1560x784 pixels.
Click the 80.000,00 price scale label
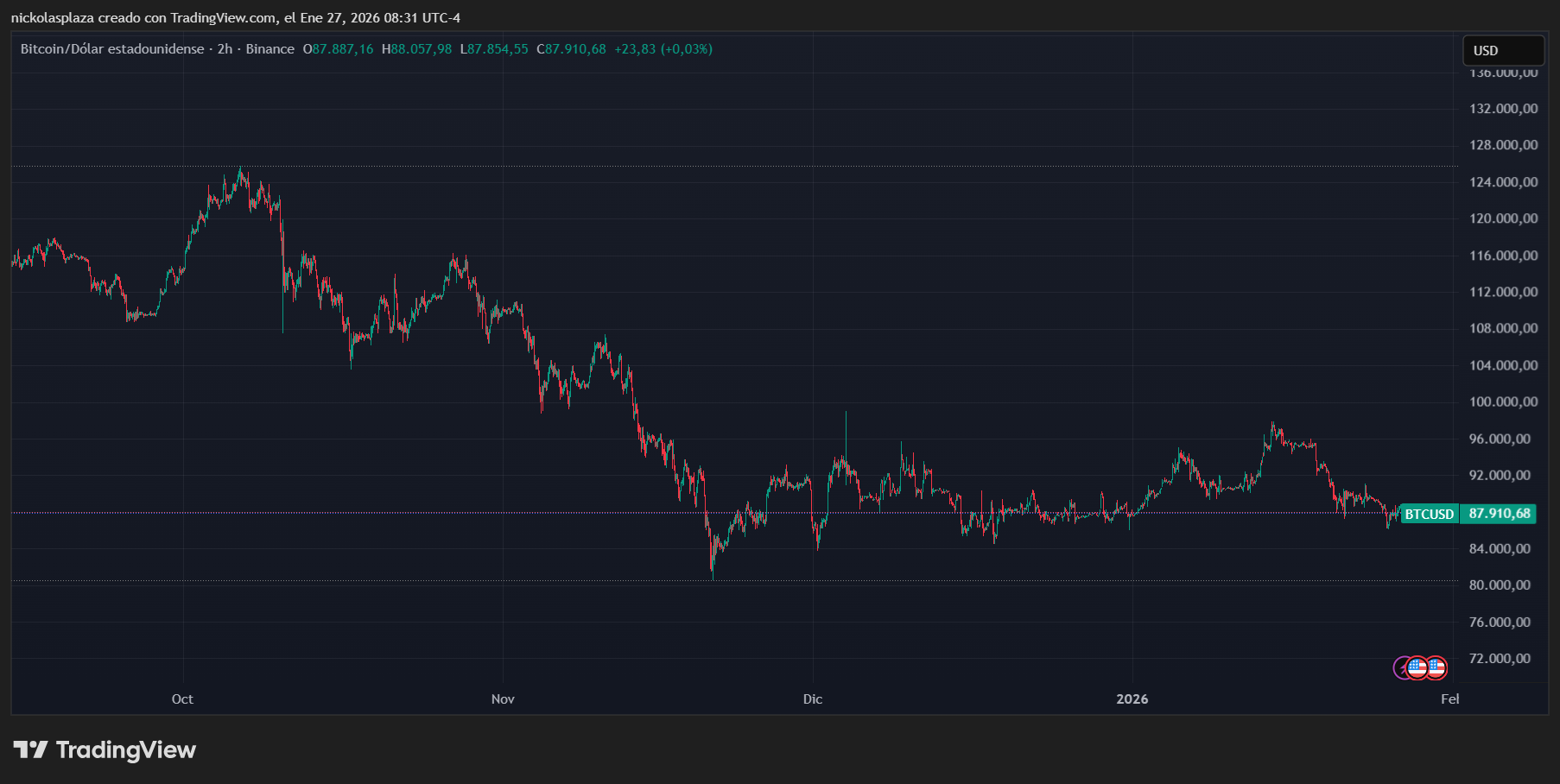[1503, 585]
